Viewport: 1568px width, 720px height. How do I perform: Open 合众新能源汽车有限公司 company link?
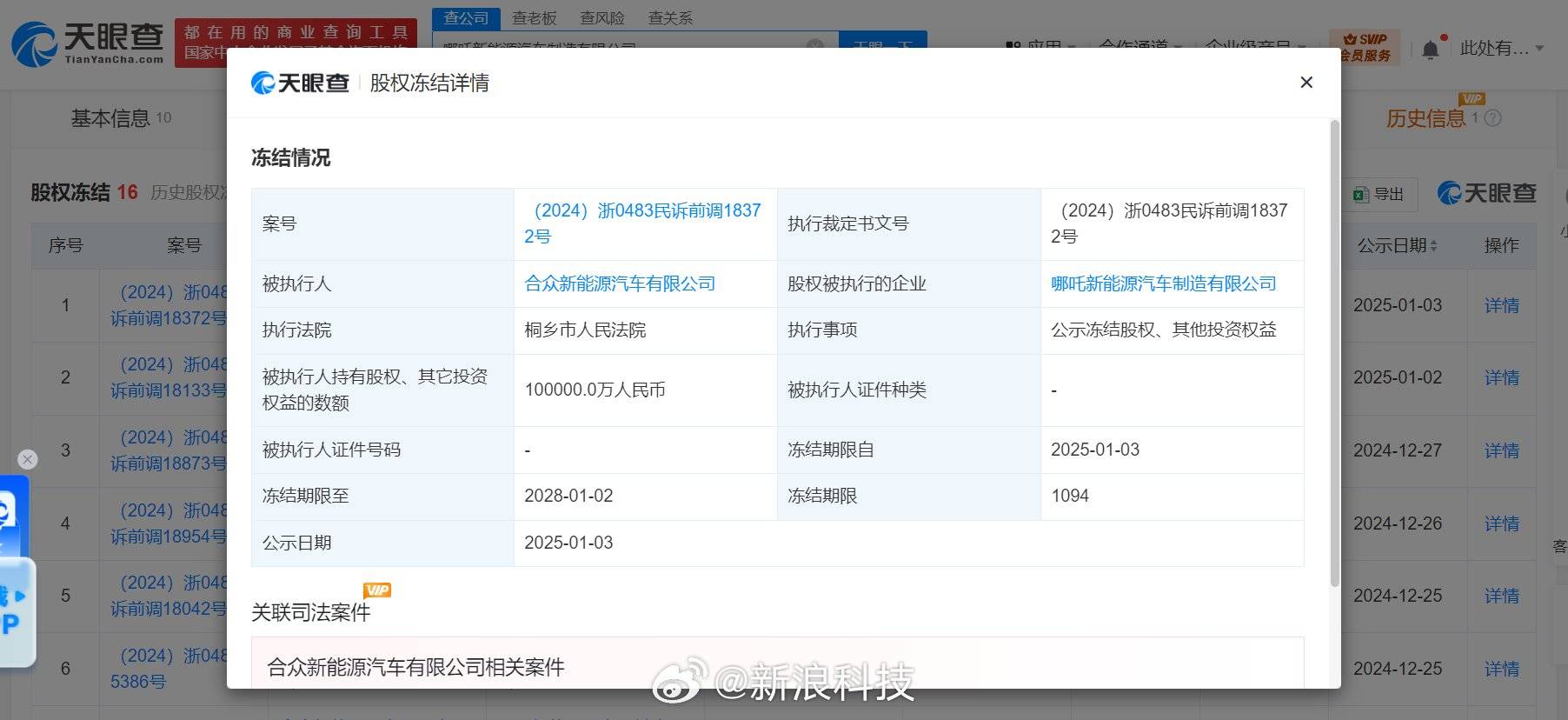tap(620, 283)
